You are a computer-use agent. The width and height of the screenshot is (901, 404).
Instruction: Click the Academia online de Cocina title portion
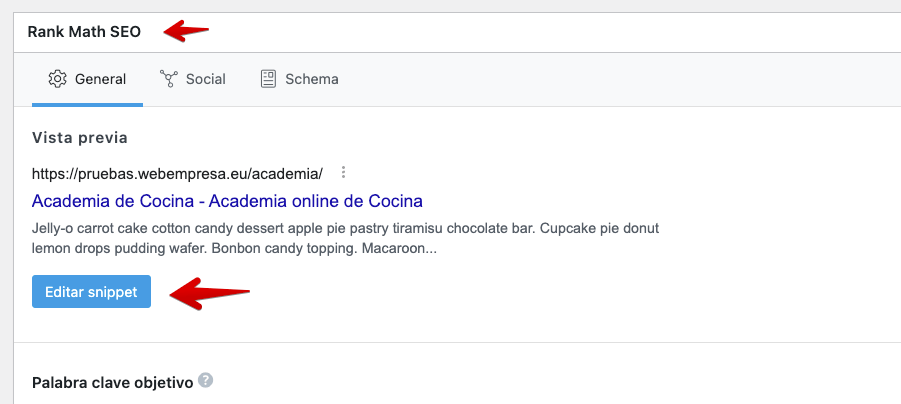click(315, 201)
